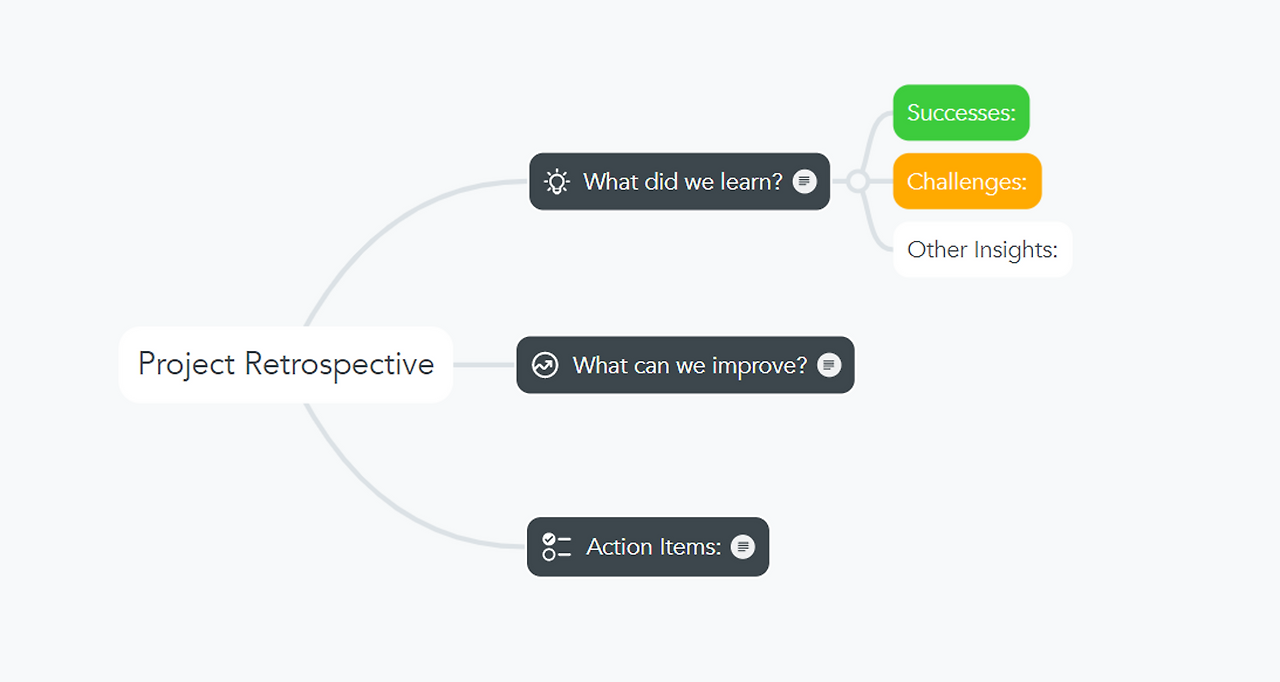This screenshot has width=1280, height=682.
Task: Click the What did we learn? label text
Action: pyautogui.click(x=683, y=181)
